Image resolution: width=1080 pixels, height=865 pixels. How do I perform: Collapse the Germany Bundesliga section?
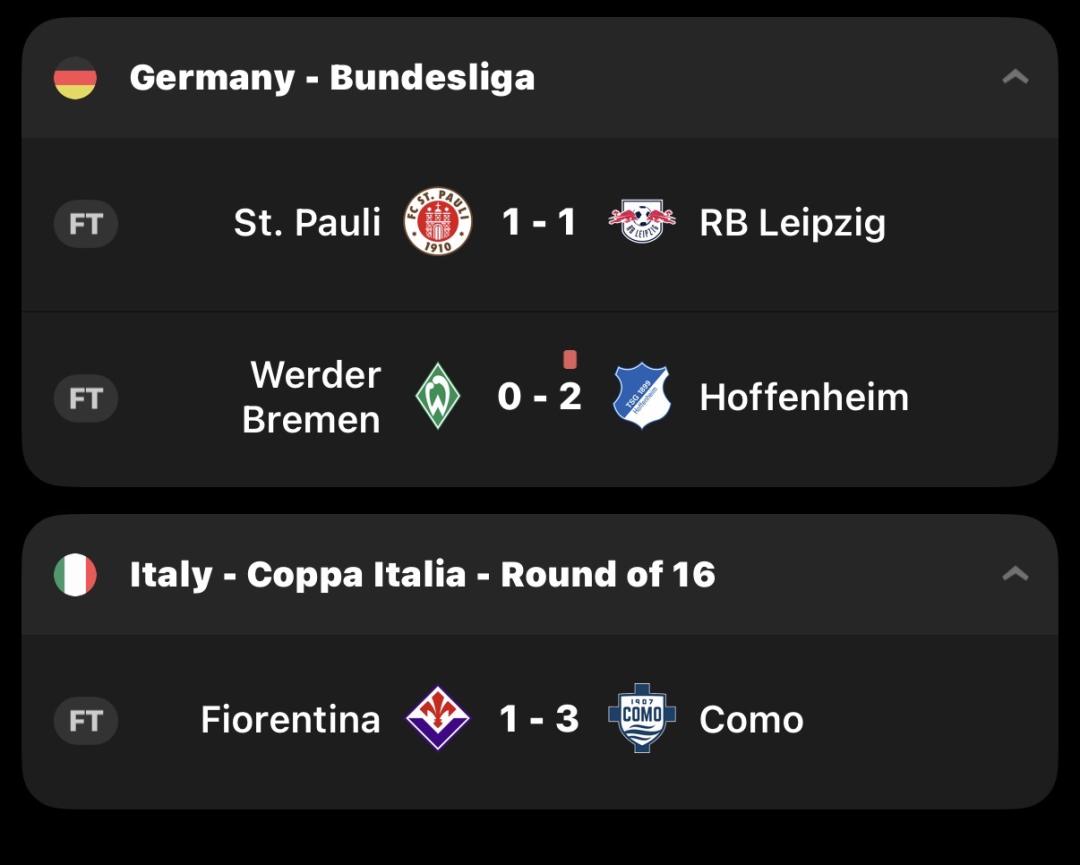pyautogui.click(x=1015, y=77)
